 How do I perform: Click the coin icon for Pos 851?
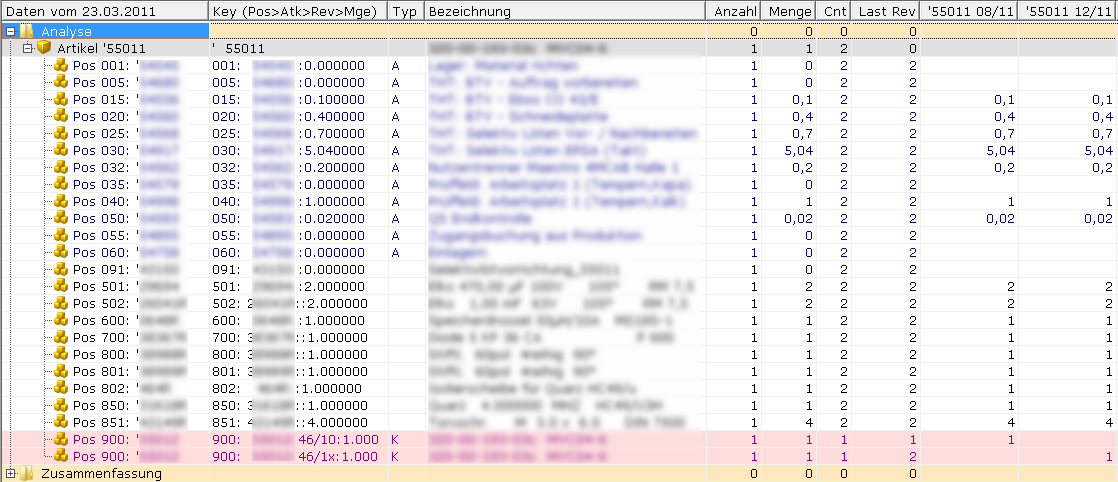61,422
